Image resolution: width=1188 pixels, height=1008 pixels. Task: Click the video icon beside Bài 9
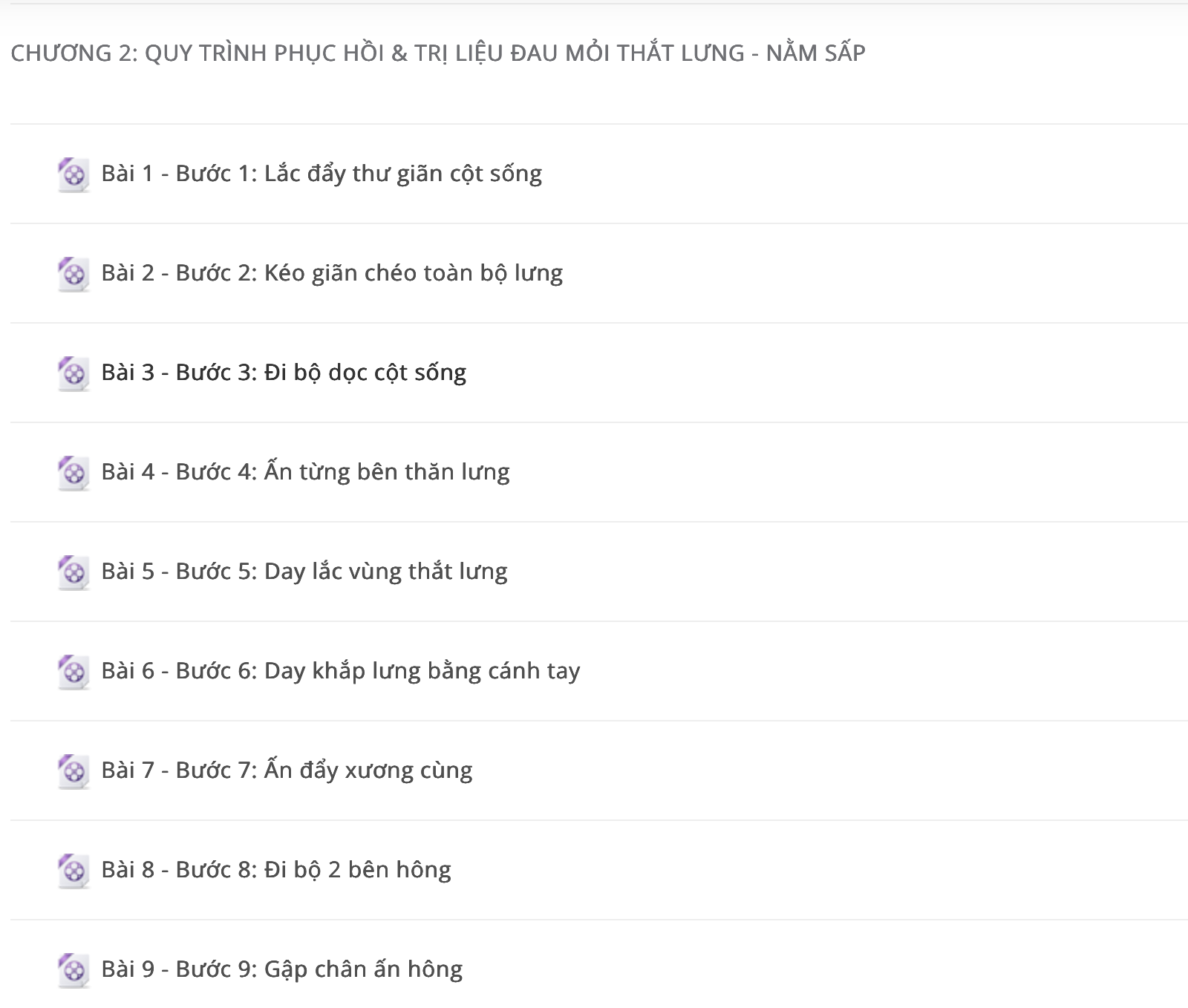pos(74,970)
